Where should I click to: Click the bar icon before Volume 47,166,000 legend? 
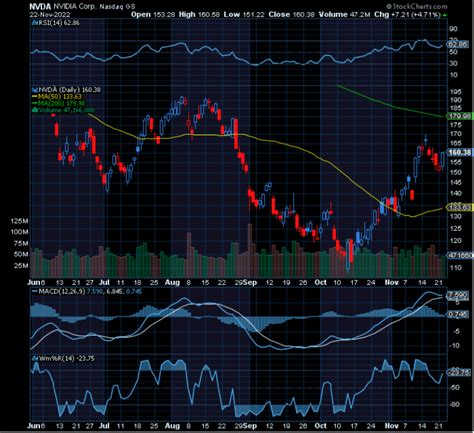tap(35, 110)
